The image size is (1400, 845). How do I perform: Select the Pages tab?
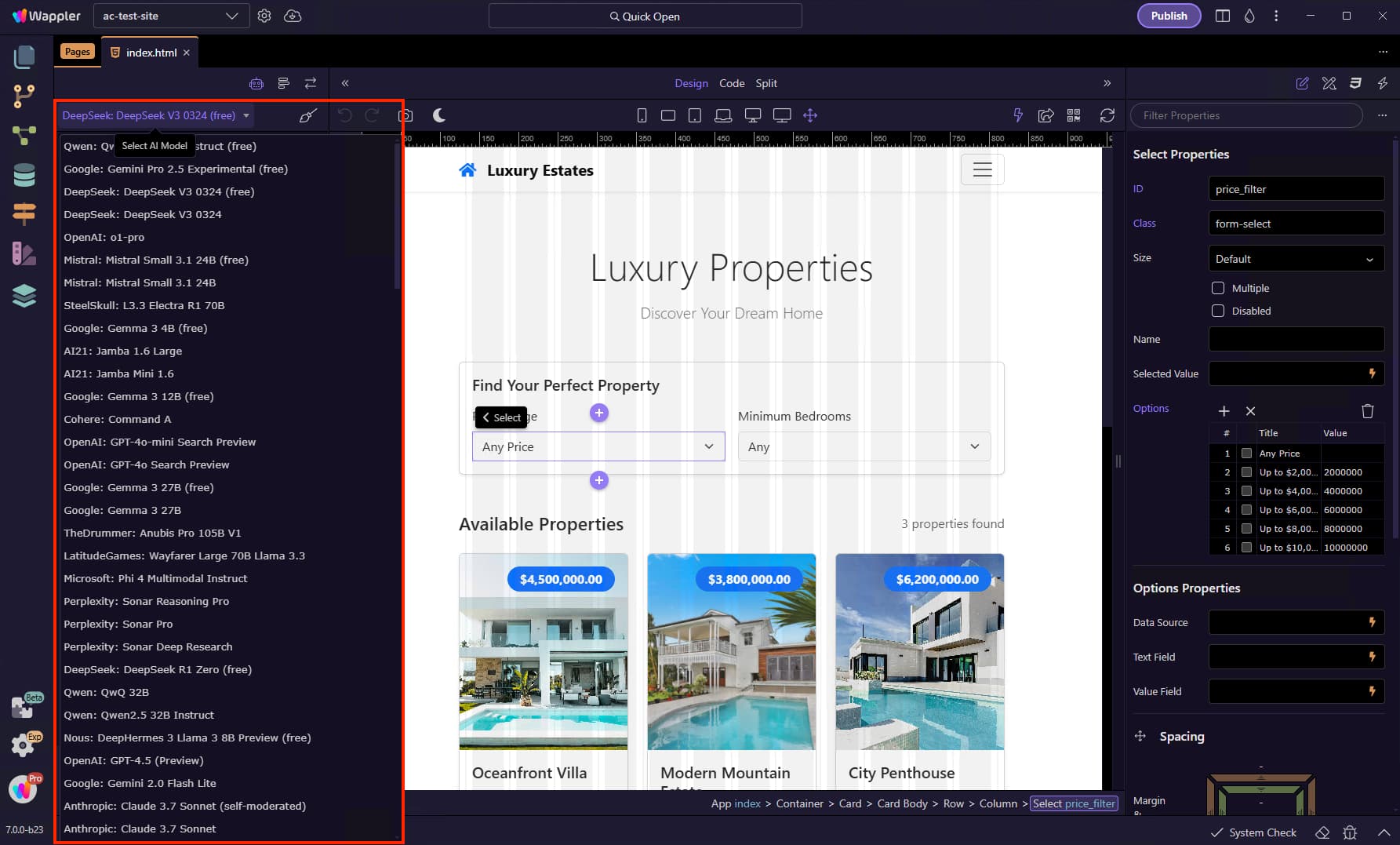coord(78,52)
